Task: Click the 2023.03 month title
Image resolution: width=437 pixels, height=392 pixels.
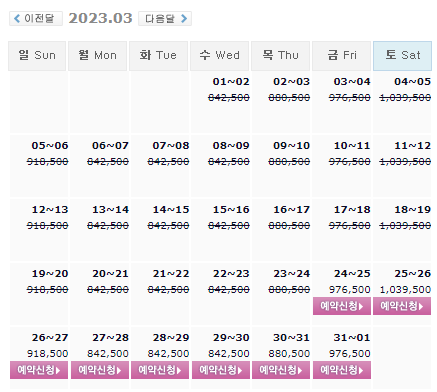Action: (x=100, y=18)
